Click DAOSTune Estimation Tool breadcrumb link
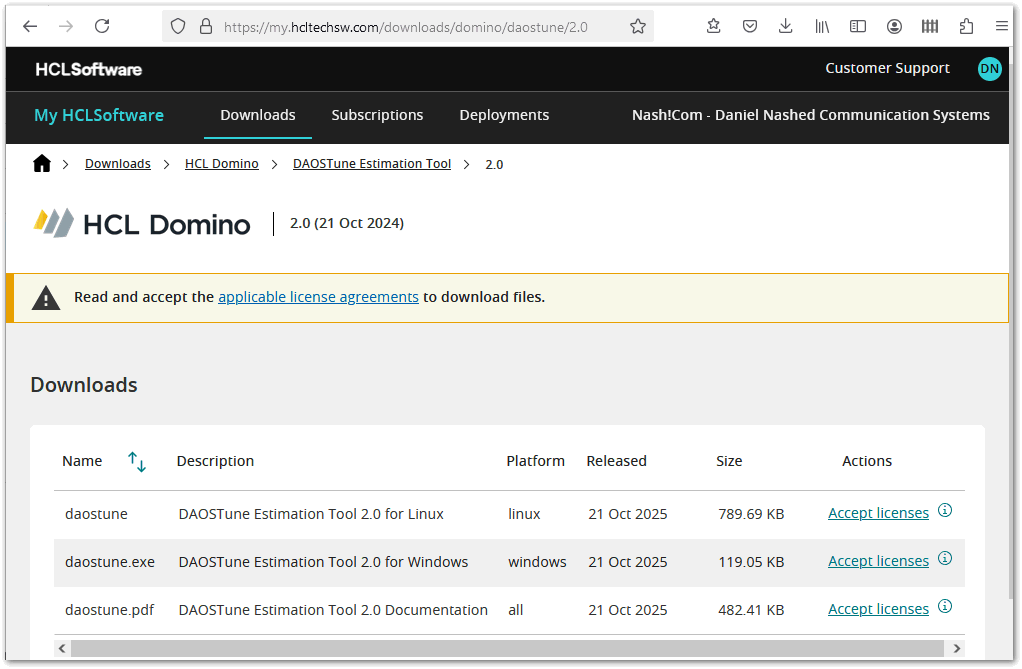 (x=372, y=164)
